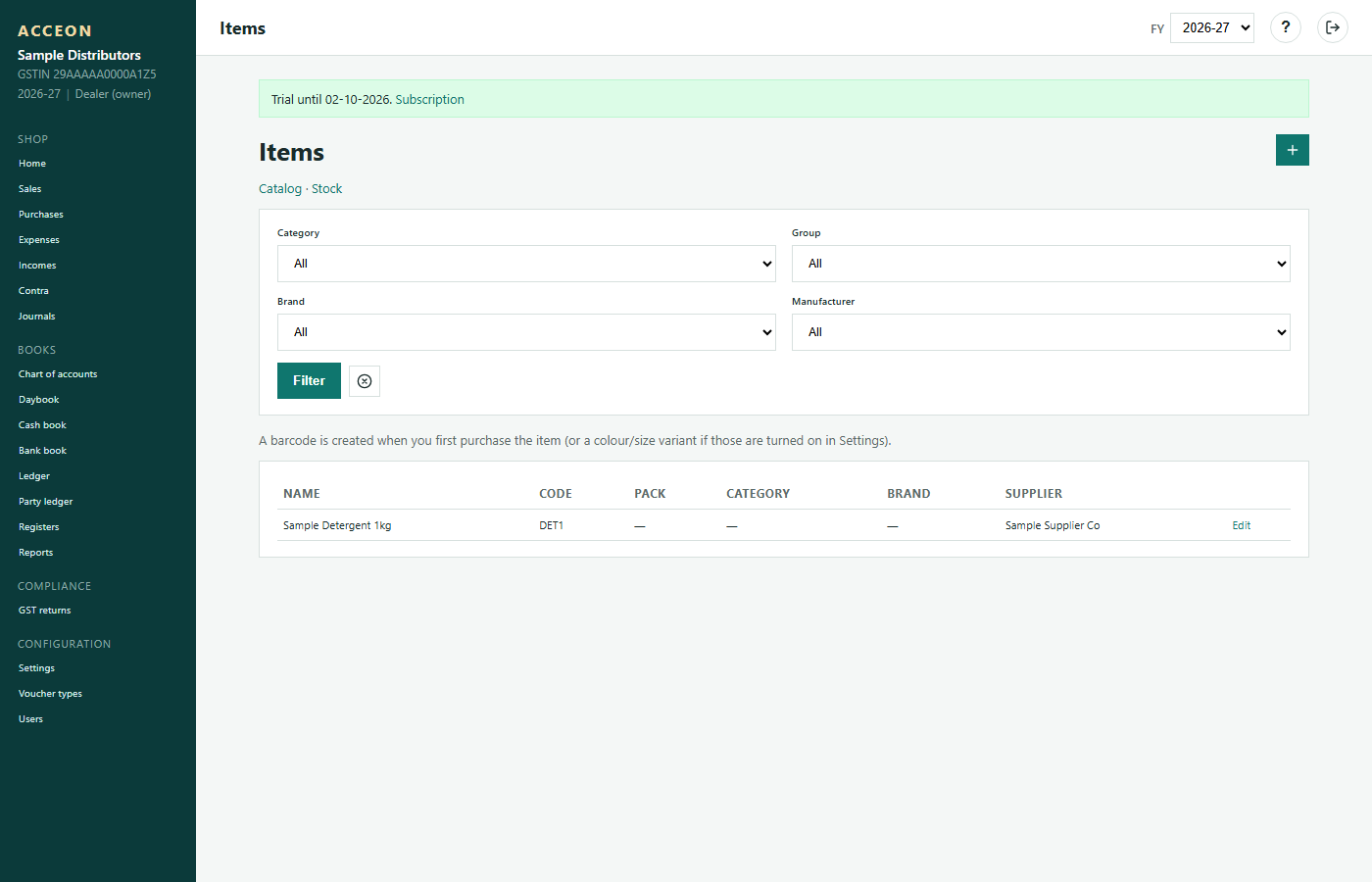The width and height of the screenshot is (1372, 882).
Task: Open GST returns in sidebar
Action: tap(45, 611)
